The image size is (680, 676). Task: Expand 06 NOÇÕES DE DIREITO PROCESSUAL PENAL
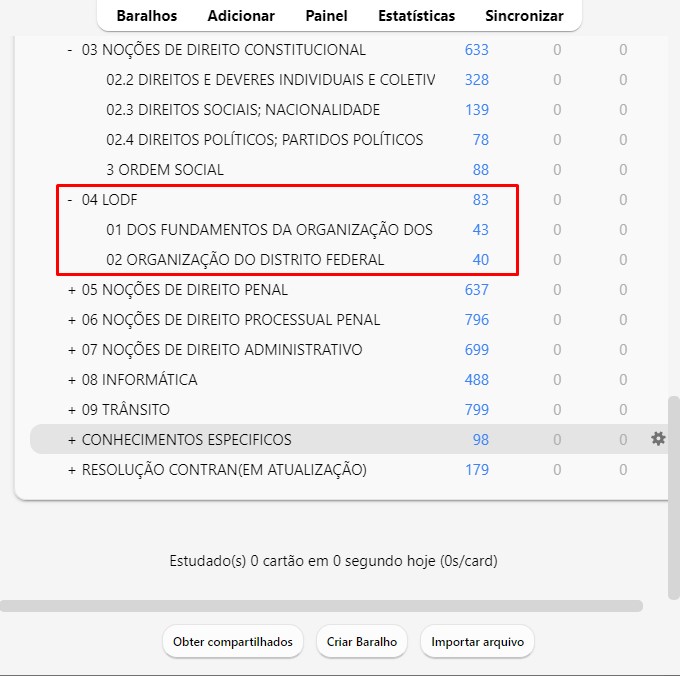point(72,320)
